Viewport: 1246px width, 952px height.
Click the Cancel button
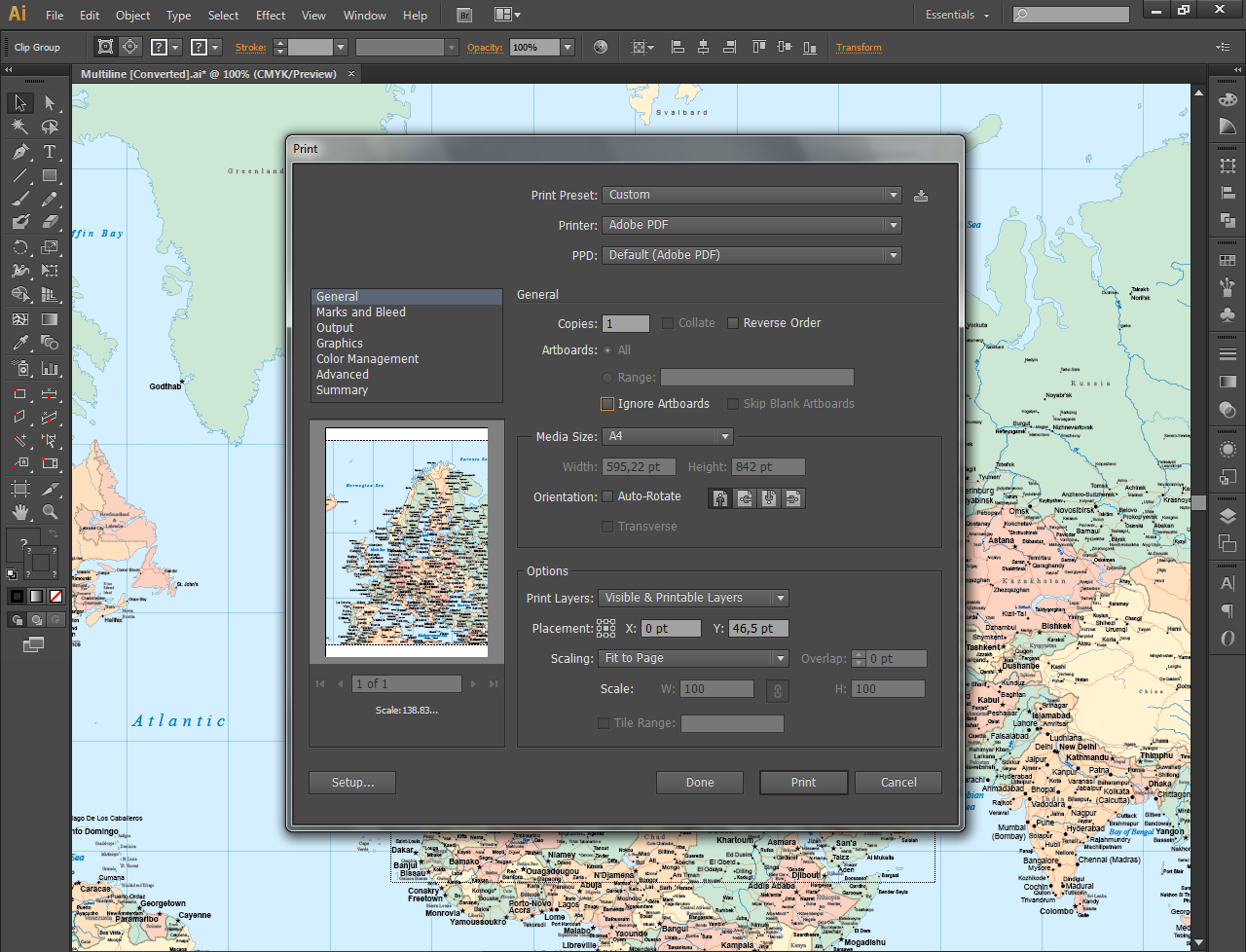click(x=897, y=782)
